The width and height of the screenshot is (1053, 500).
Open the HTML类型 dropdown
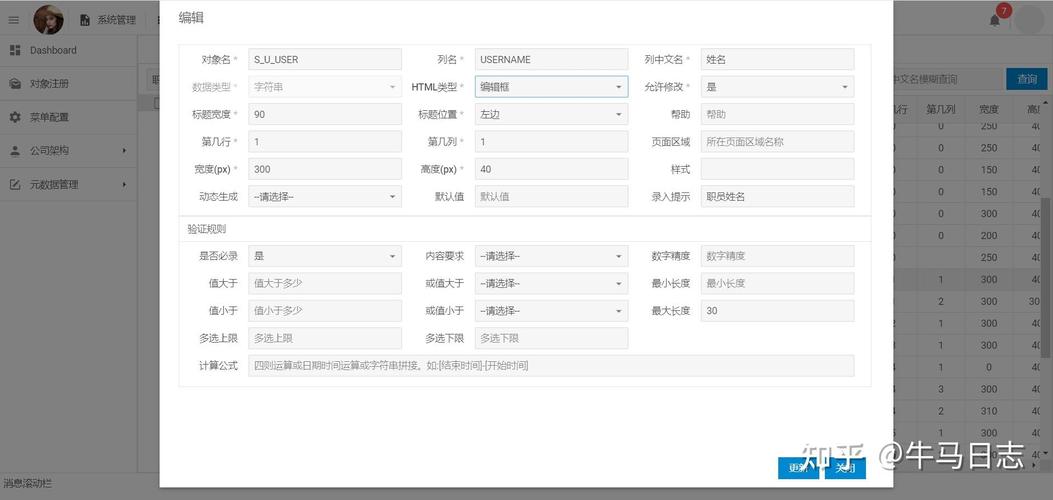pos(551,87)
